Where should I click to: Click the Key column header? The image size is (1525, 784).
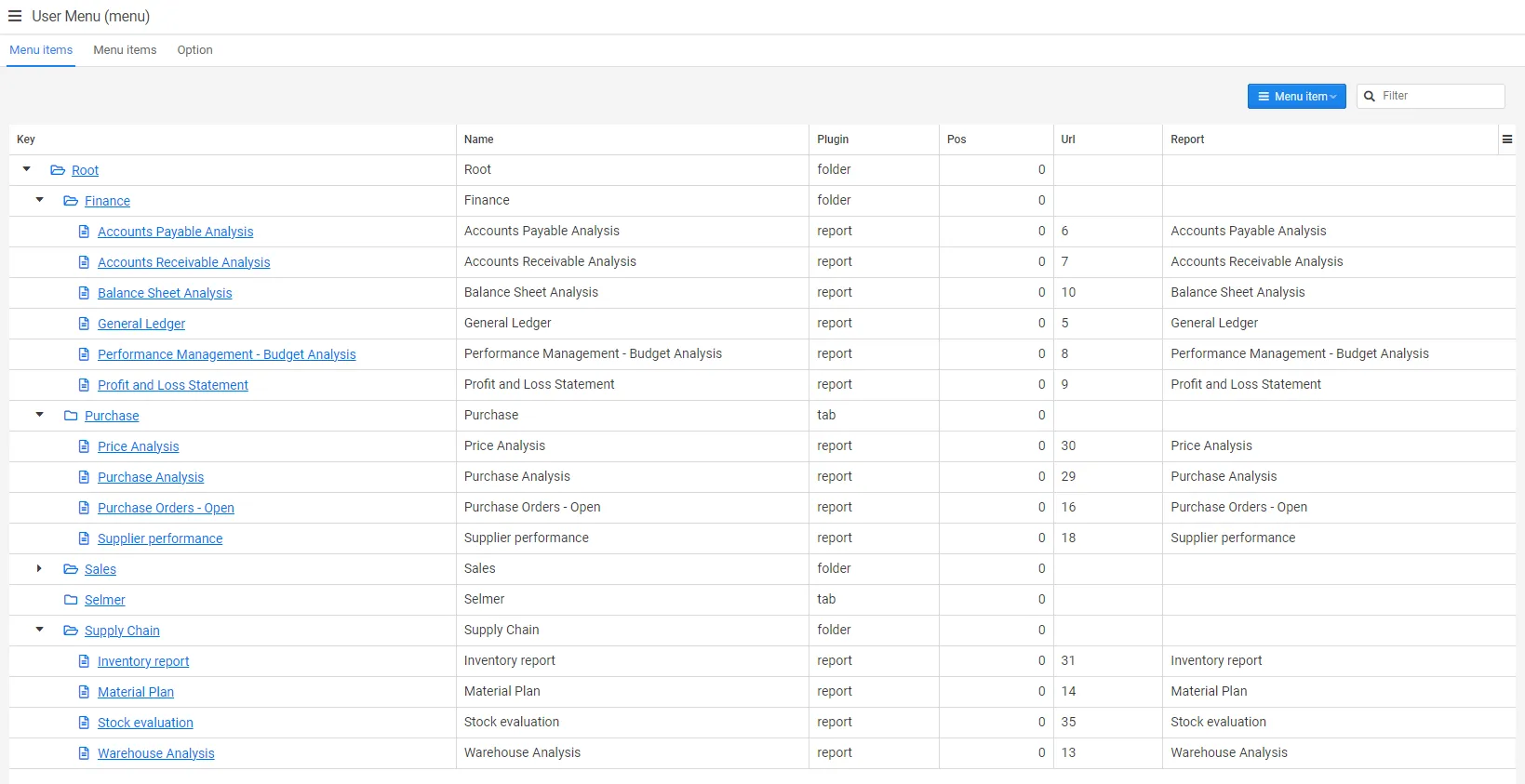(25, 139)
